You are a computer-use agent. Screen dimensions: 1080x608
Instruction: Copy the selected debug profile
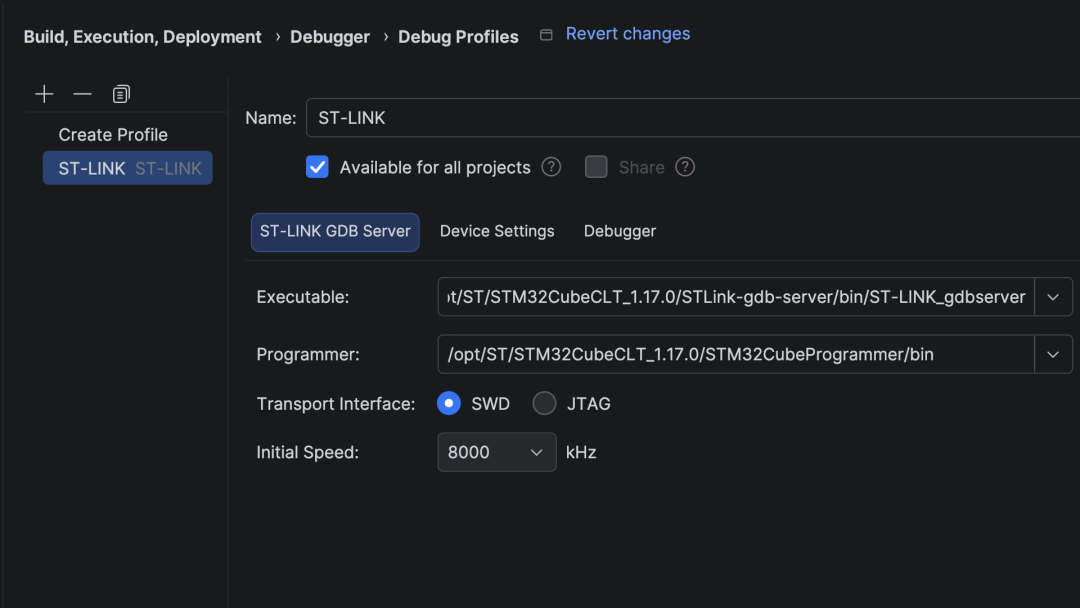(x=121, y=94)
